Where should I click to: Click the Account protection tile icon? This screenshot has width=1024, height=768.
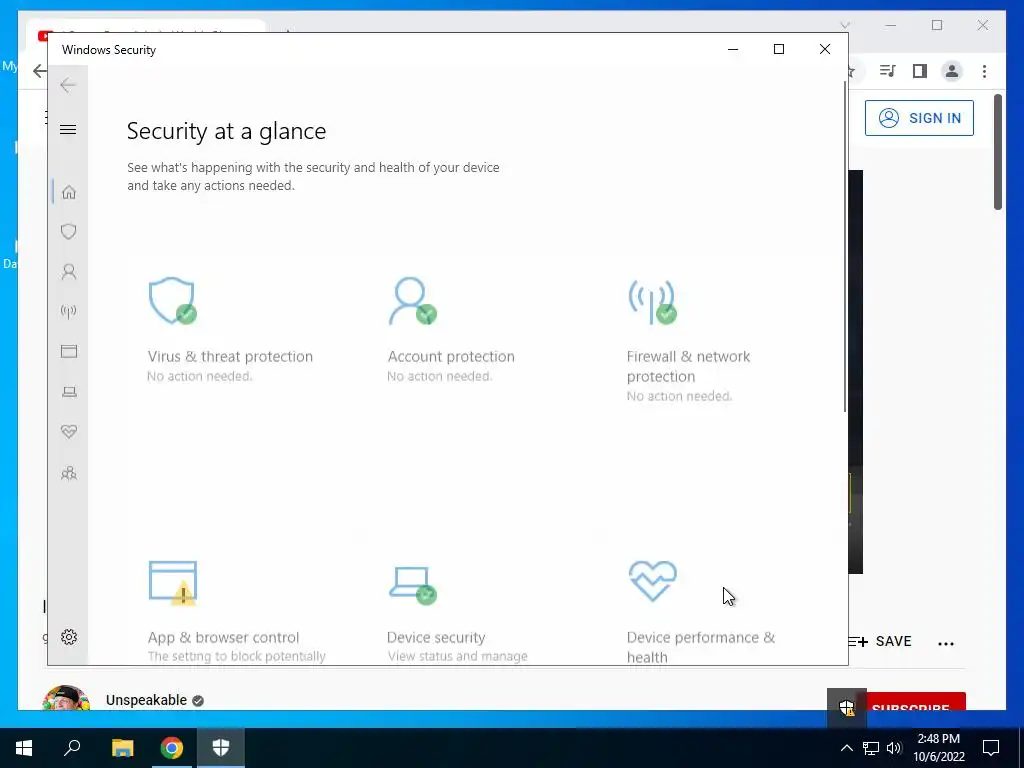413,300
